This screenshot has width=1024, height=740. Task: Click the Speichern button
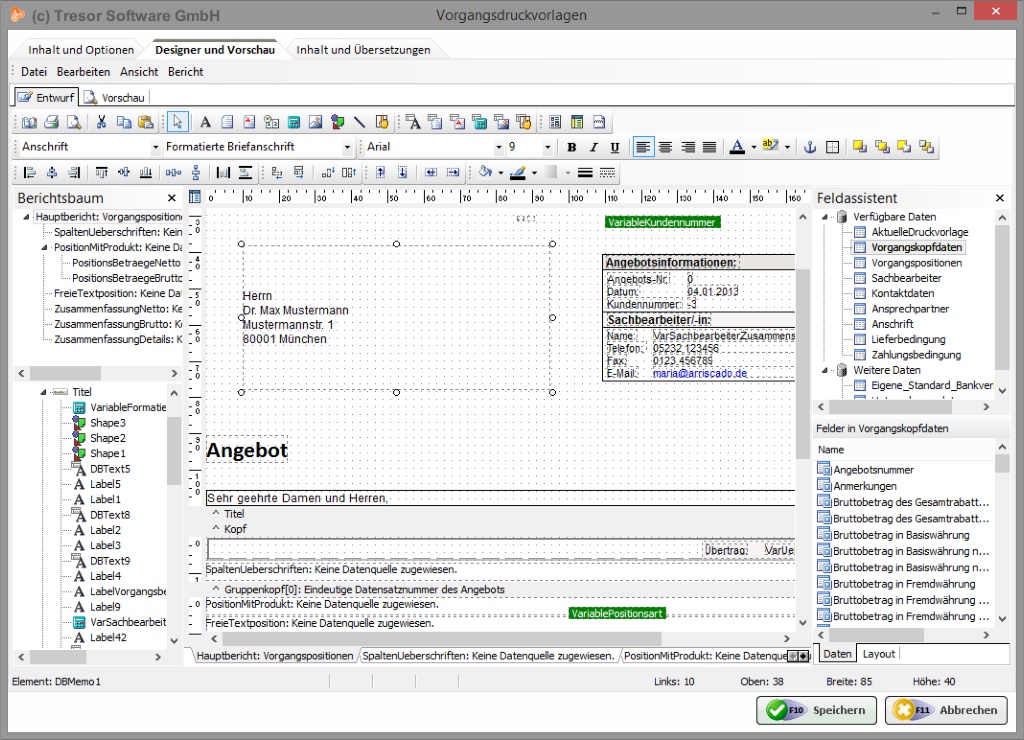tap(816, 710)
